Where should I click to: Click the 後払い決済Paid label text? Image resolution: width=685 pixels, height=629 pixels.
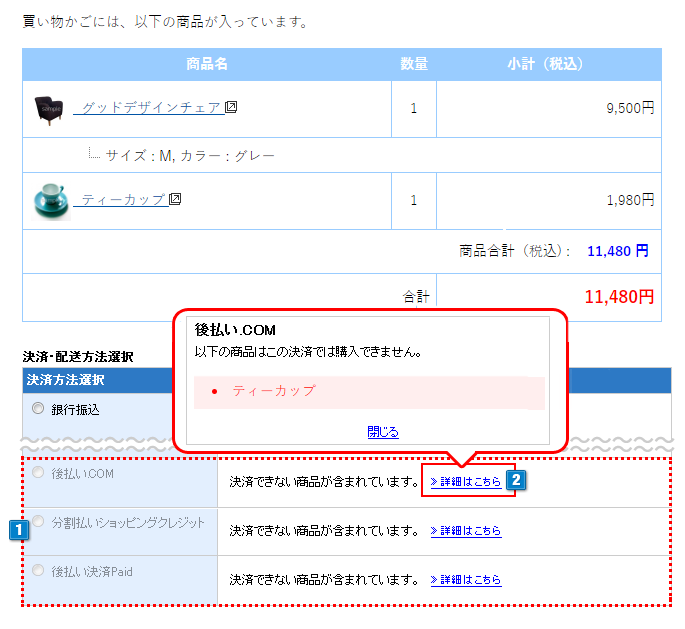92,571
